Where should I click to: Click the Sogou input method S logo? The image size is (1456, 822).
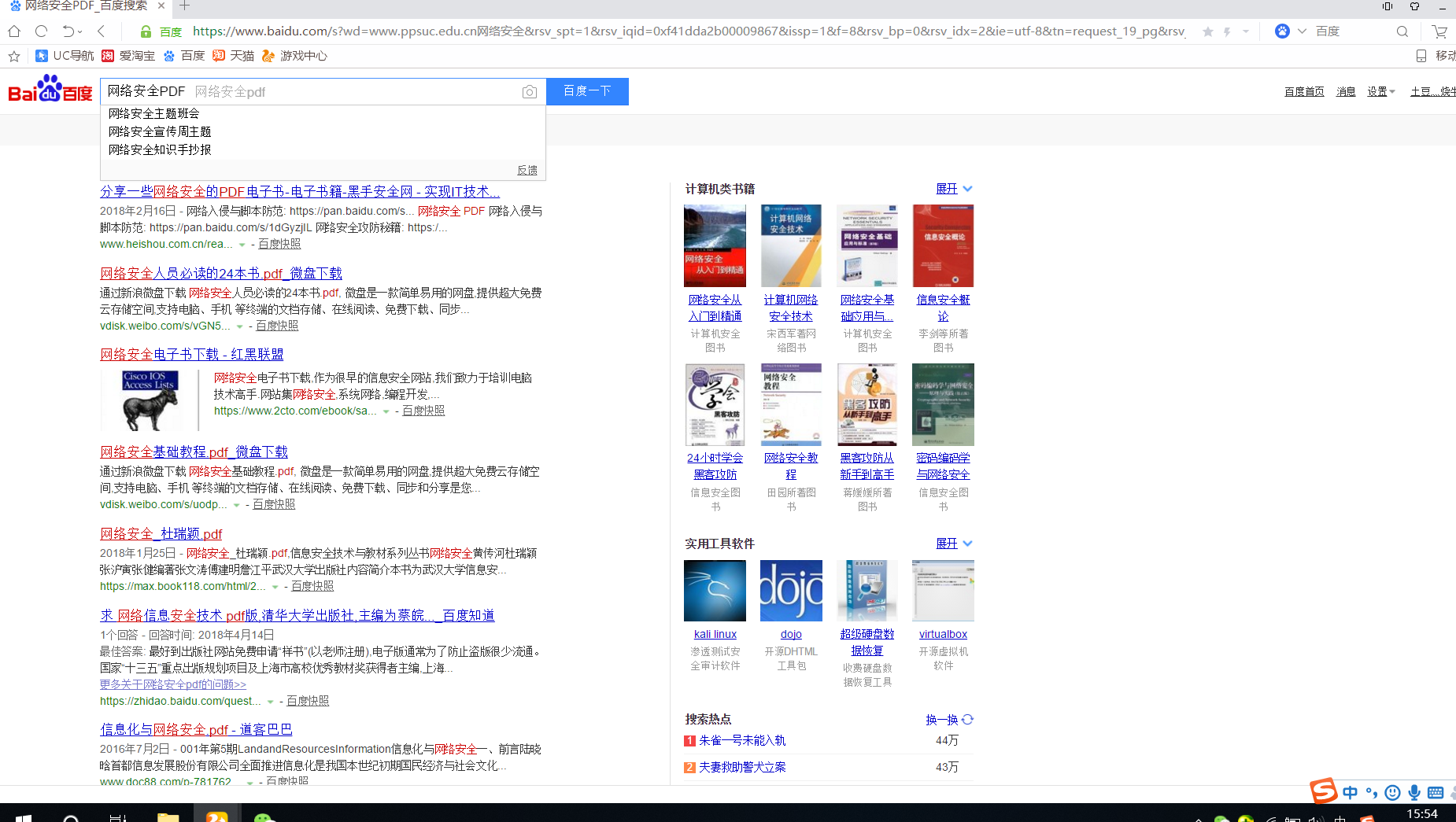coord(1323,791)
